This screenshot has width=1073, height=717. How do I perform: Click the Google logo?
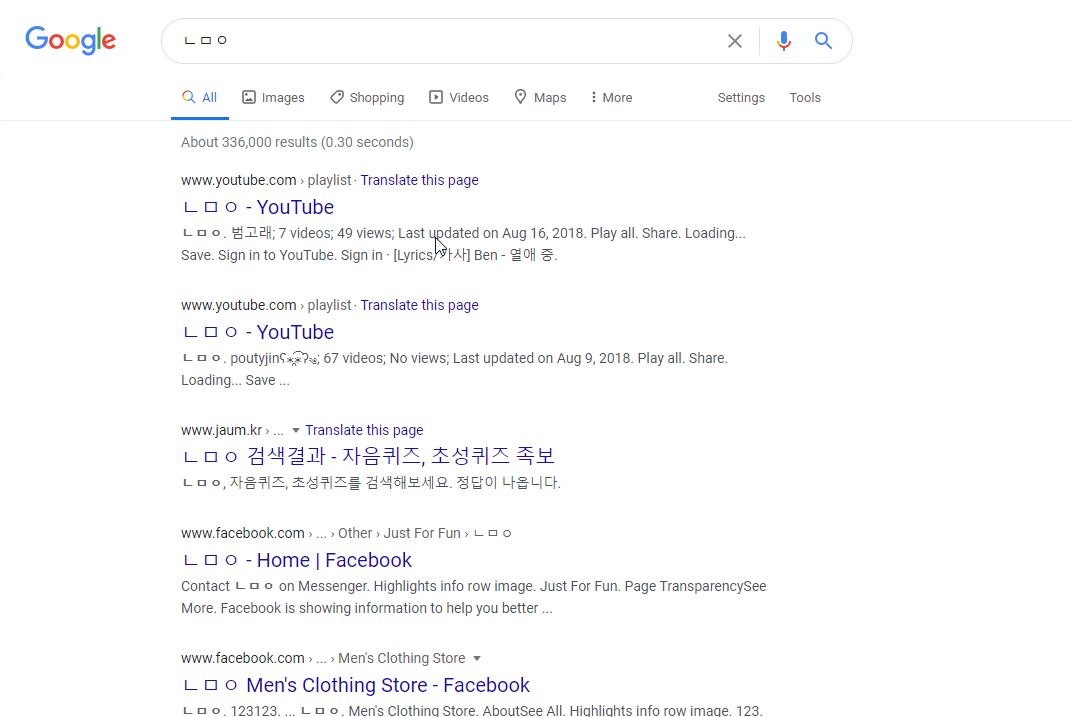[x=70, y=40]
